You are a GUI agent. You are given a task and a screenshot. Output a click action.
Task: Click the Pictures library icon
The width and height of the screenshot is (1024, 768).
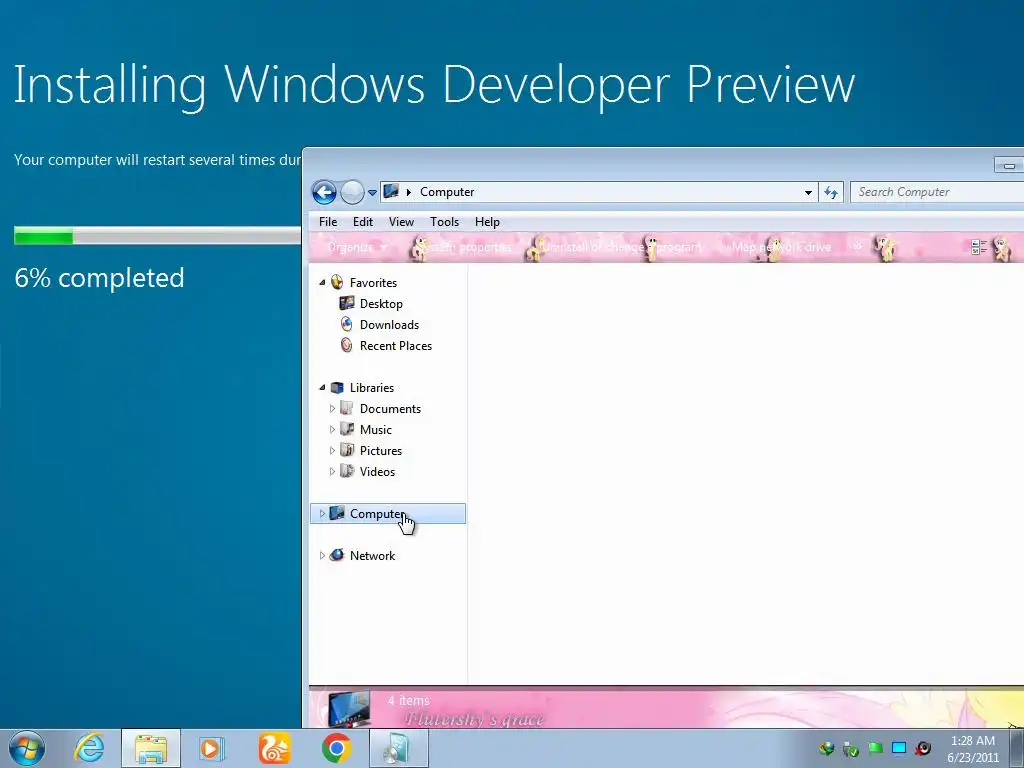tap(347, 450)
